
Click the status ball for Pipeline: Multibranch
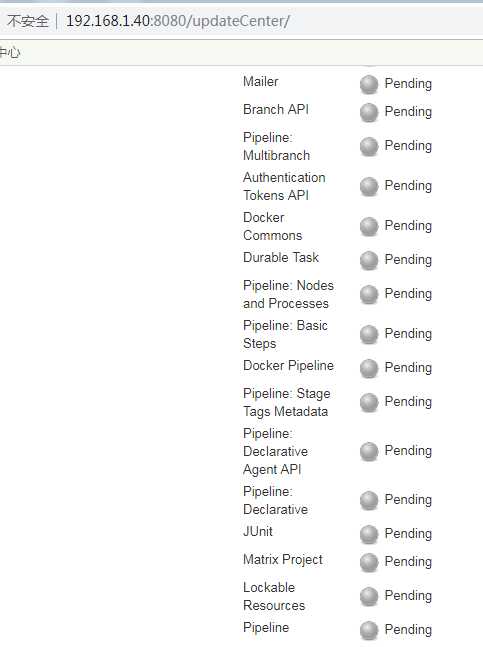point(369,146)
